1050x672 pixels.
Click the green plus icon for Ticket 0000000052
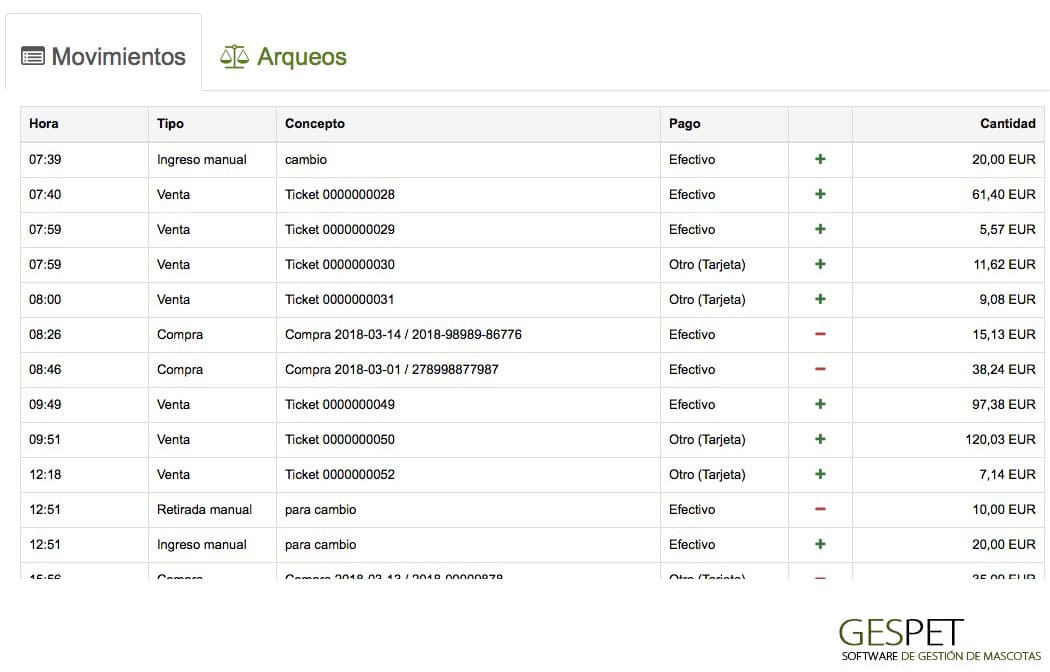click(820, 474)
